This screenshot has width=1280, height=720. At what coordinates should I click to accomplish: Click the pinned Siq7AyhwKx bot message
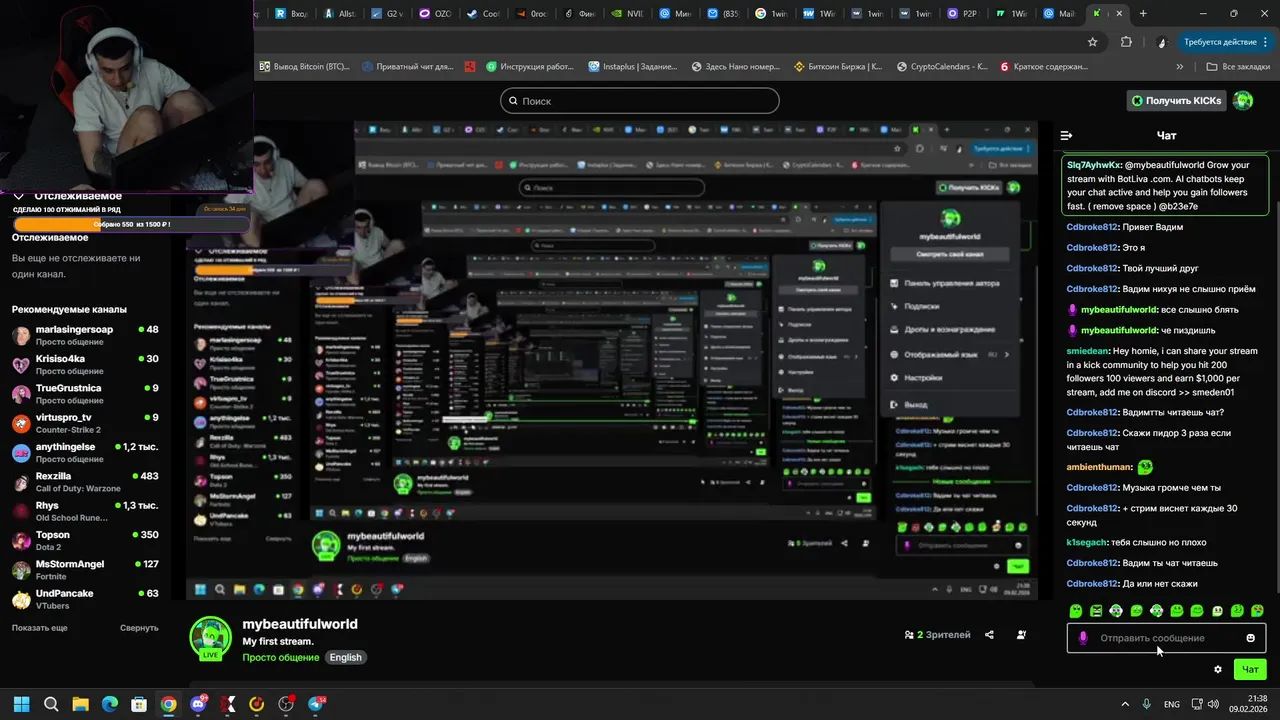pos(1165,185)
